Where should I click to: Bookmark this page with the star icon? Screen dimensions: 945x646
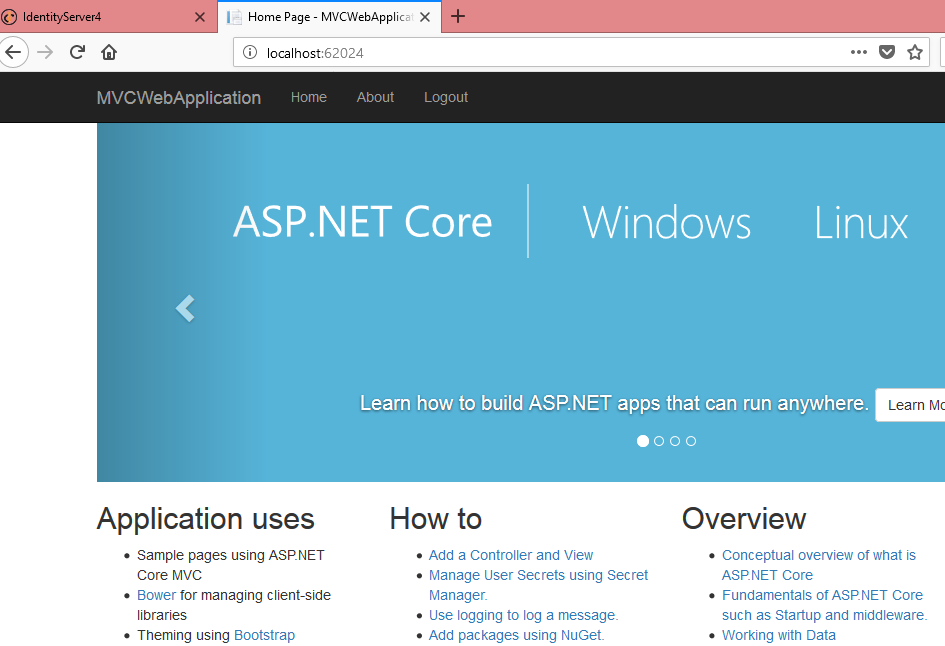click(915, 52)
